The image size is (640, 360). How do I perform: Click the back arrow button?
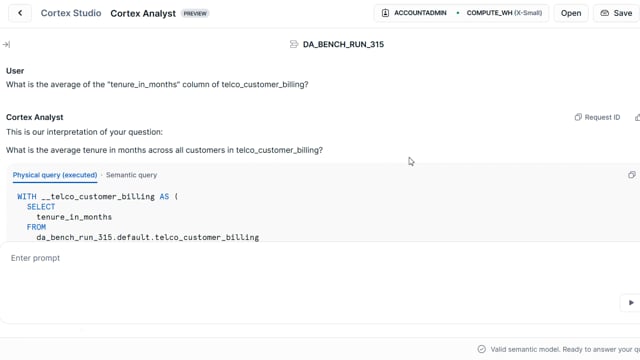[x=20, y=13]
